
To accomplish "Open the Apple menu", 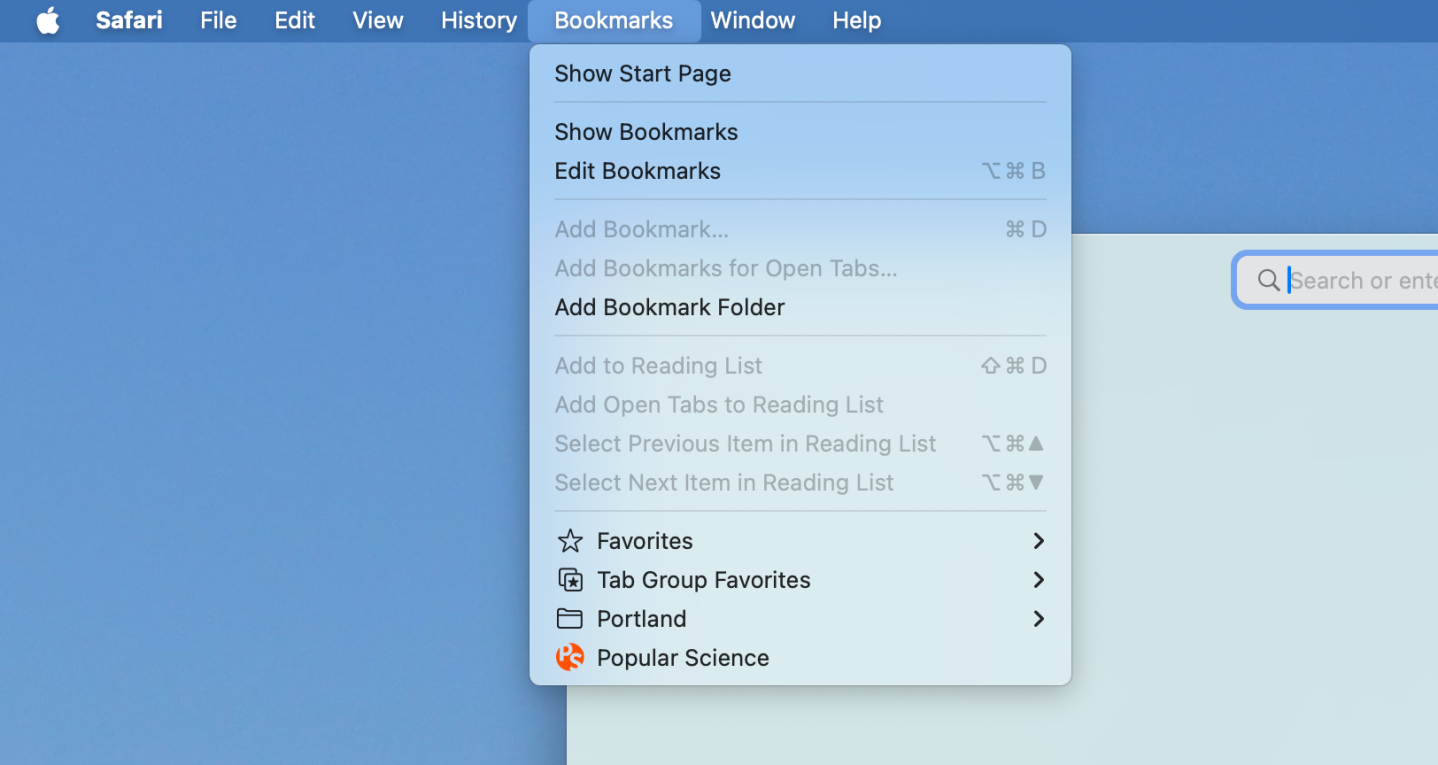I will (x=47, y=20).
